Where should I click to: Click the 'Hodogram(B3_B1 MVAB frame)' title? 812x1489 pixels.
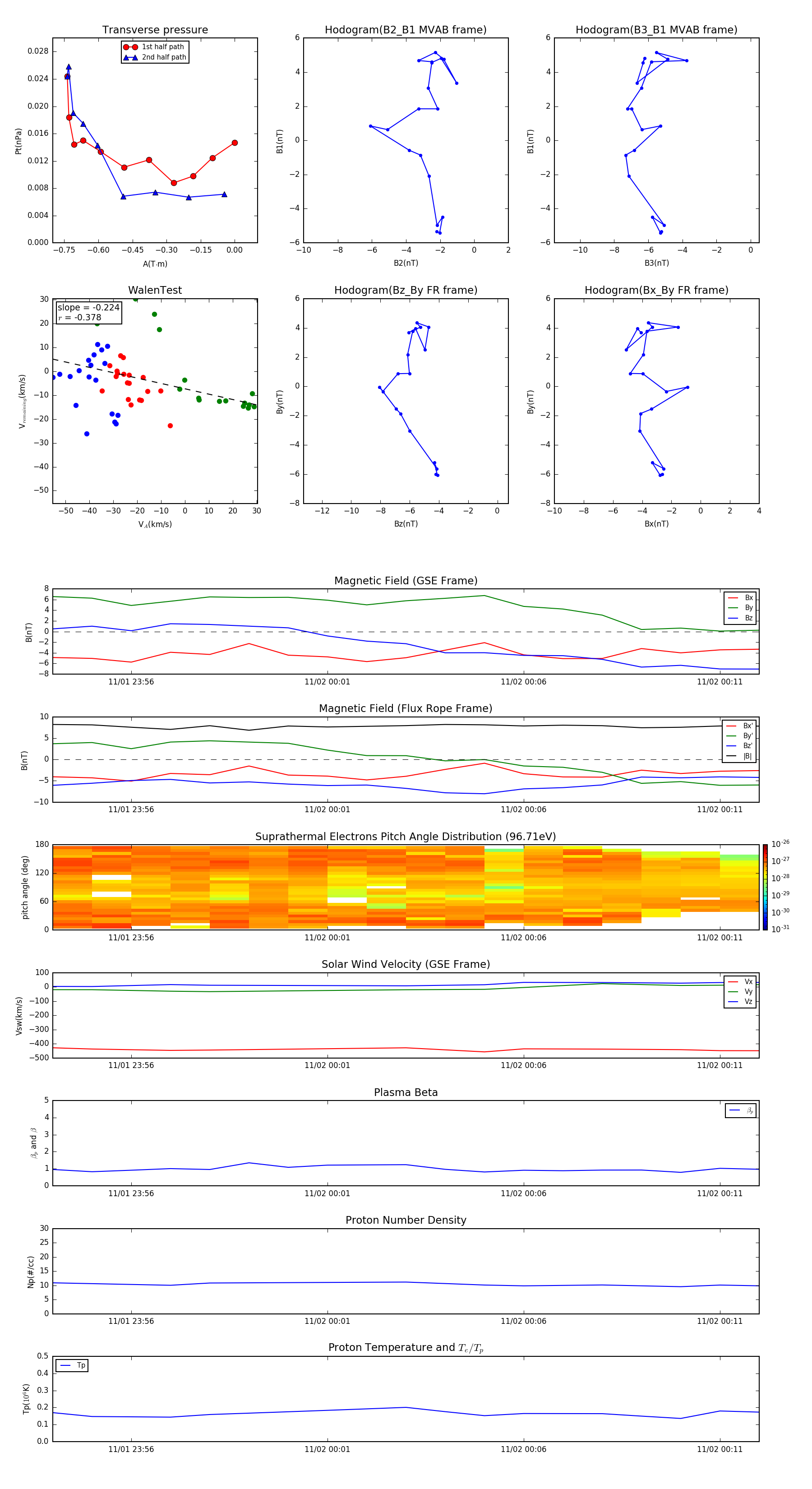(656, 30)
